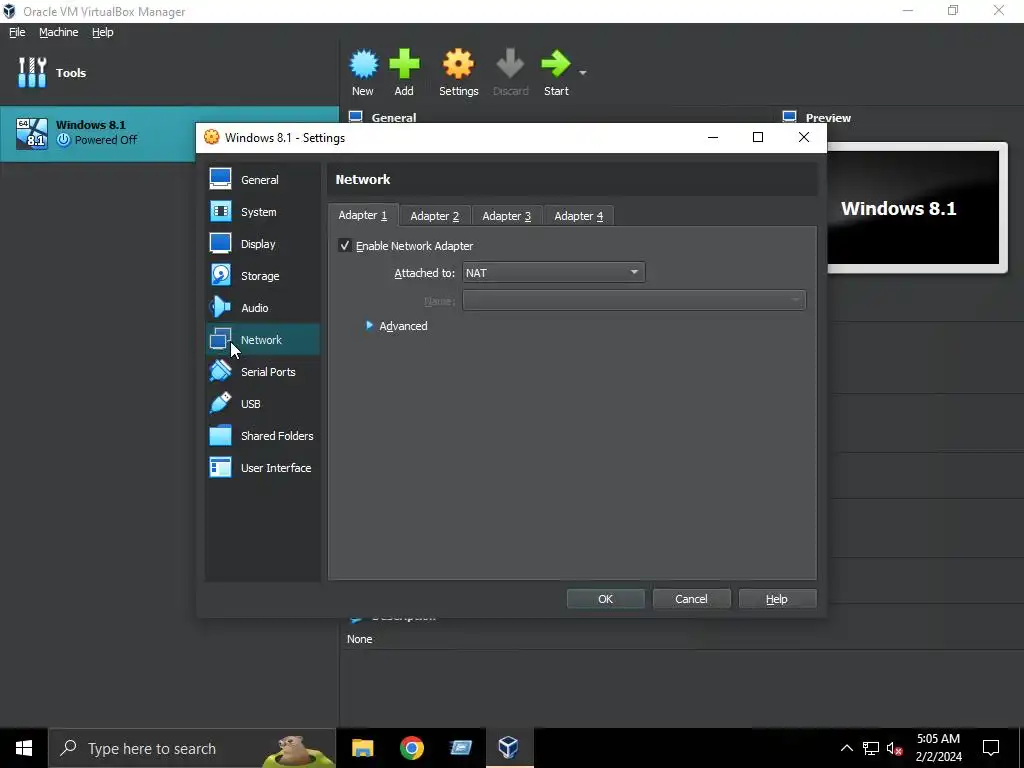Viewport: 1024px width, 768px height.
Task: Open the General settings category icon
Action: tap(220, 179)
